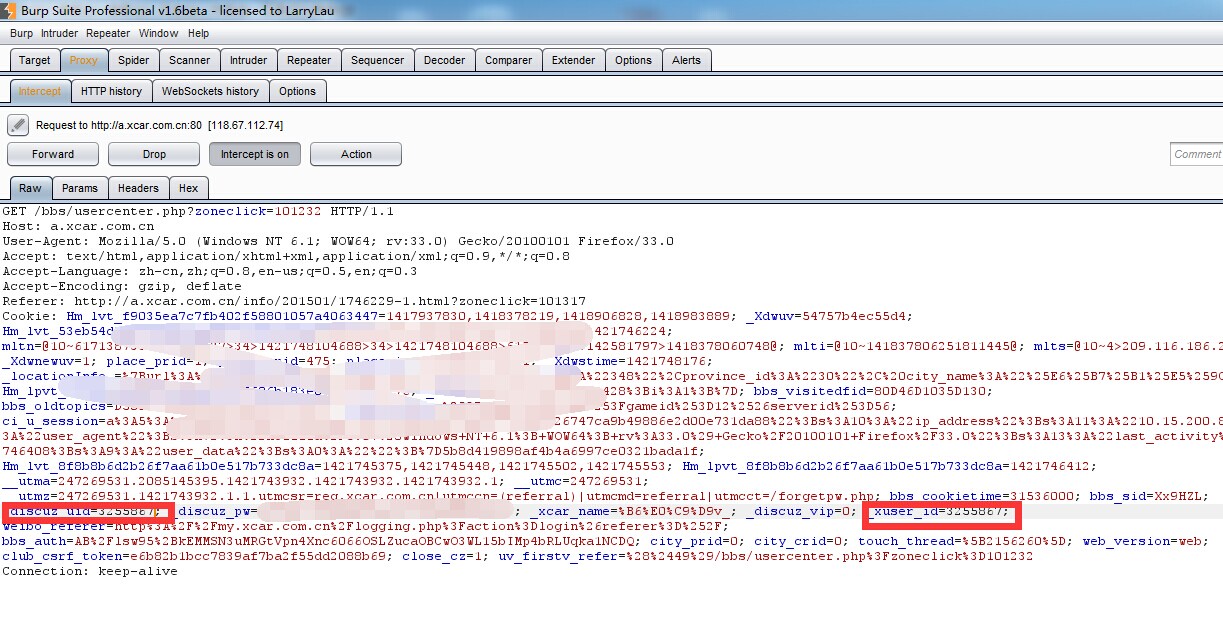This screenshot has height=642, width=1223.
Task: Open the Window menu
Action: pyautogui.click(x=159, y=33)
